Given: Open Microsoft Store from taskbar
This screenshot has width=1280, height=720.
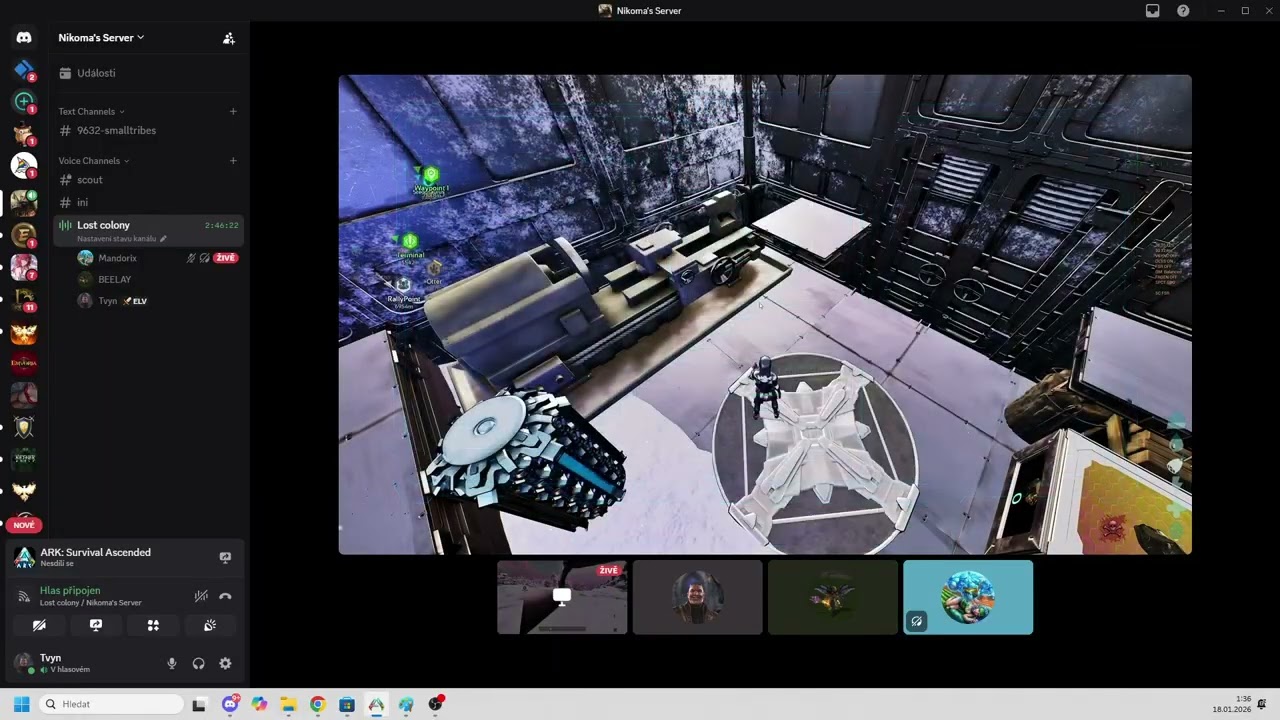Looking at the screenshot, I should coord(347,704).
